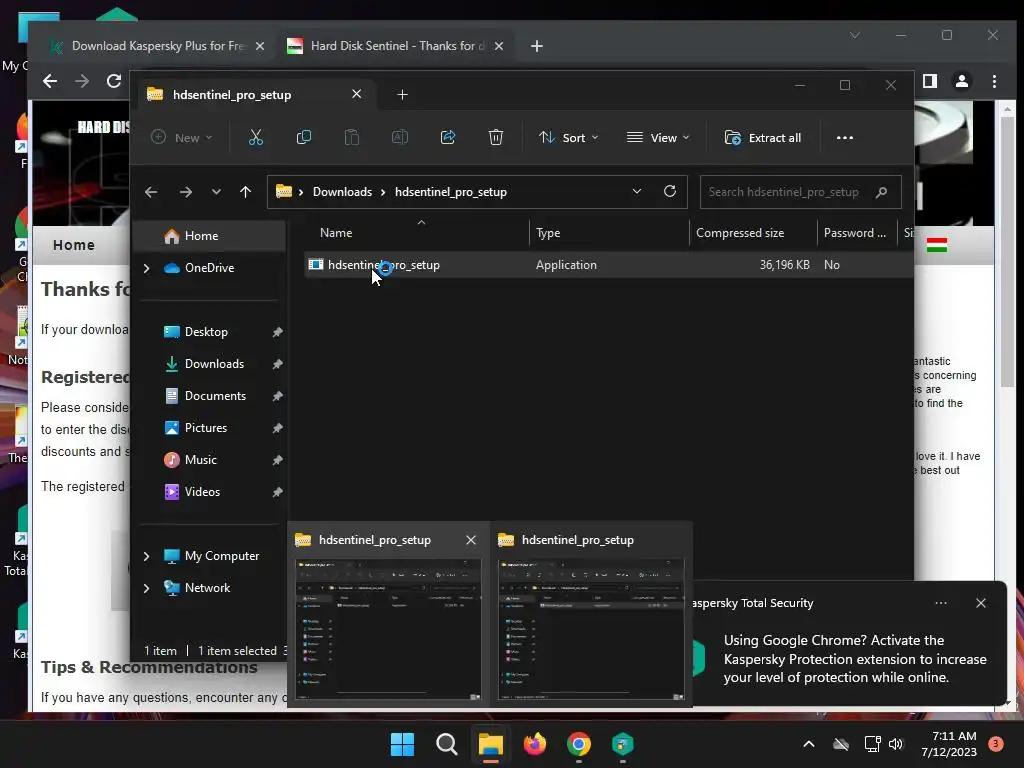Expand the address bar history dropdown

tap(637, 191)
